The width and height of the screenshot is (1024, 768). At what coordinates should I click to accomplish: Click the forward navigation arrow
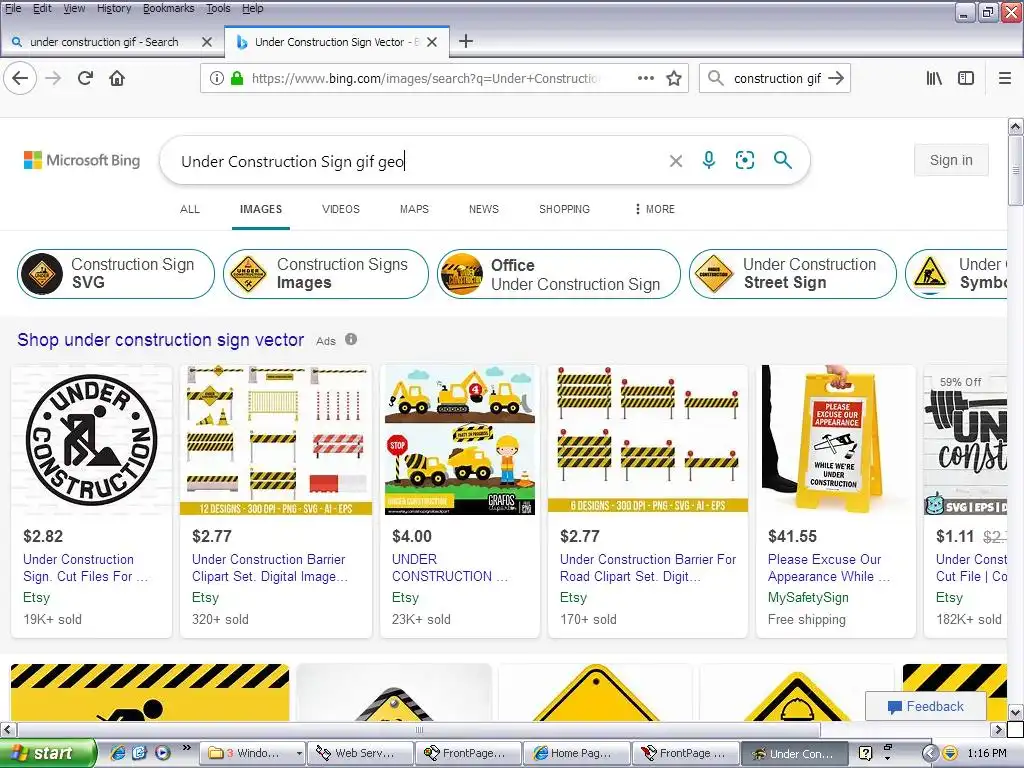coord(53,78)
